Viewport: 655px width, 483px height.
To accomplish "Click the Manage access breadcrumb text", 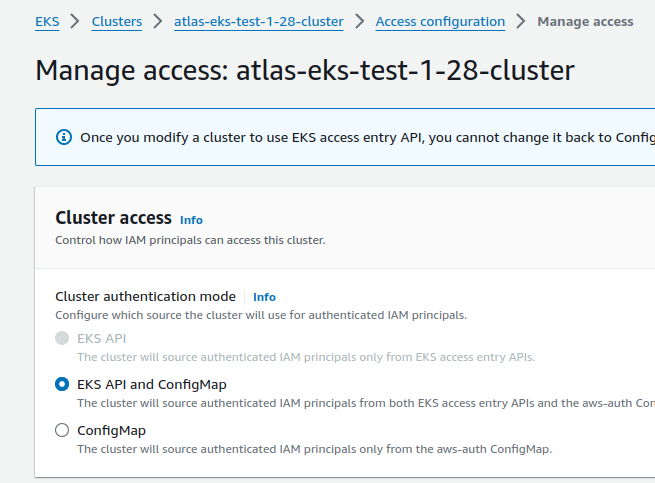I will [x=585, y=21].
